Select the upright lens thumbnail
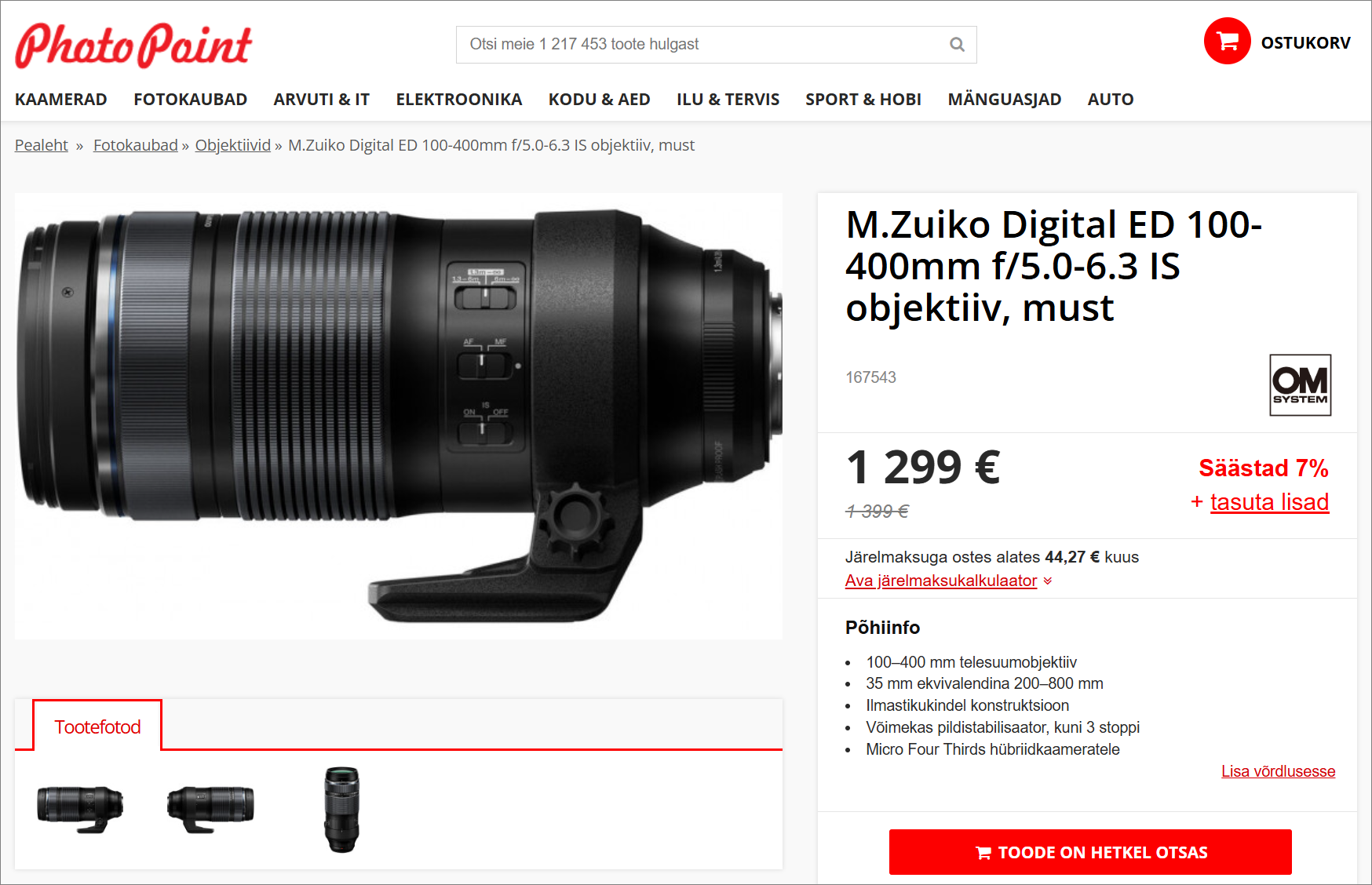1372x885 pixels. (x=341, y=810)
